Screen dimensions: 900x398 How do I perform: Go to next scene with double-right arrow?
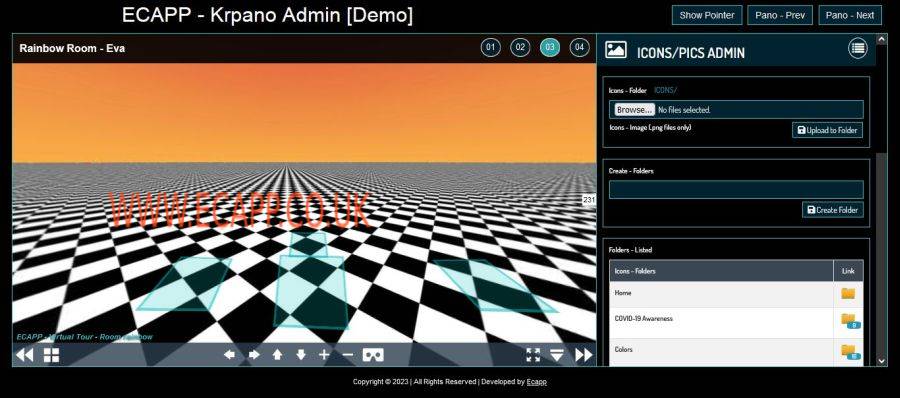(x=584, y=355)
